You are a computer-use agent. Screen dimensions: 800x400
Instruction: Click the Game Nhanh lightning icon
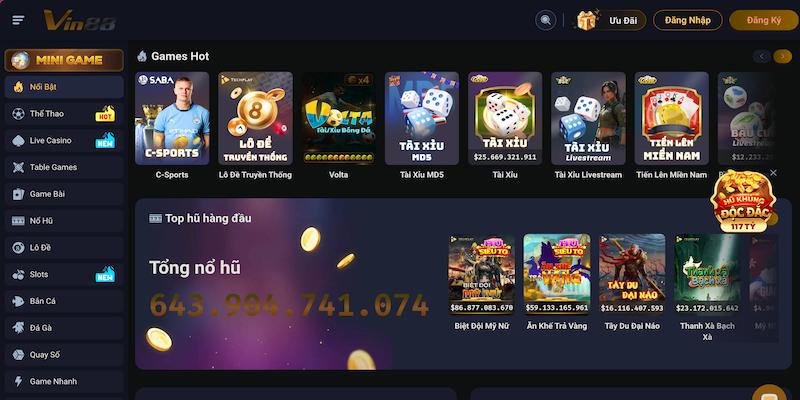coord(18,382)
